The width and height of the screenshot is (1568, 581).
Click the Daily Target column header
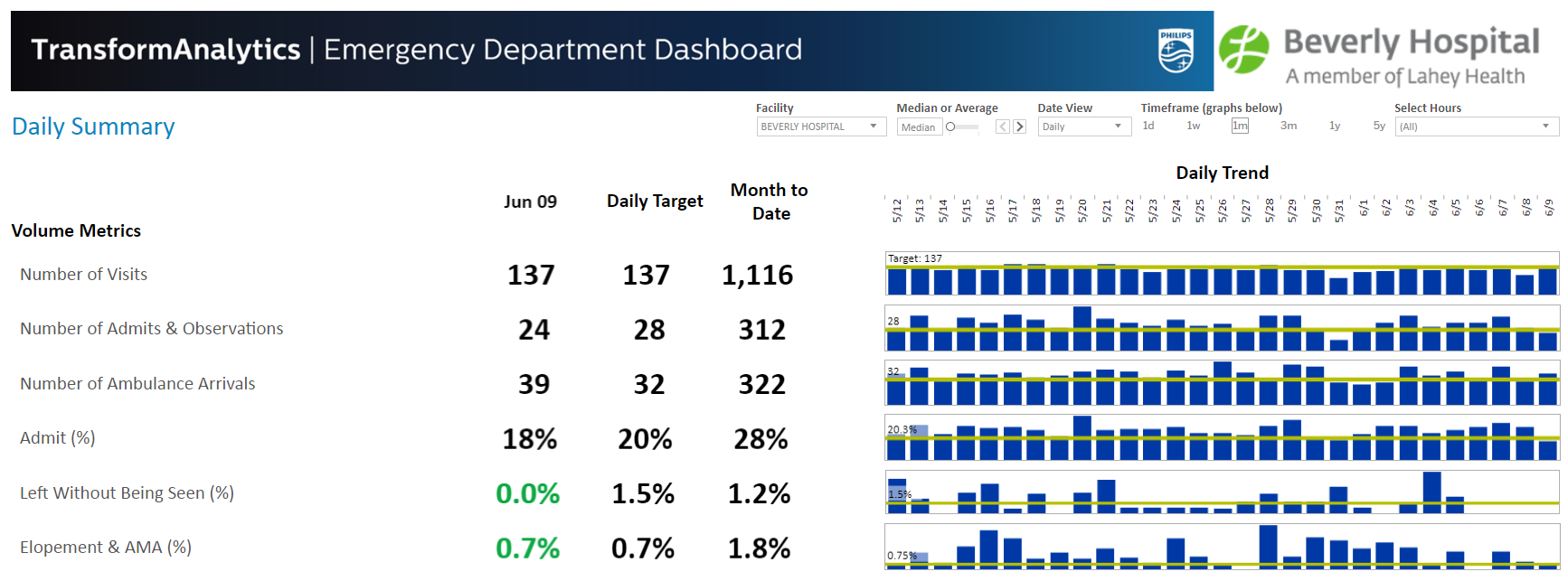coord(655,201)
